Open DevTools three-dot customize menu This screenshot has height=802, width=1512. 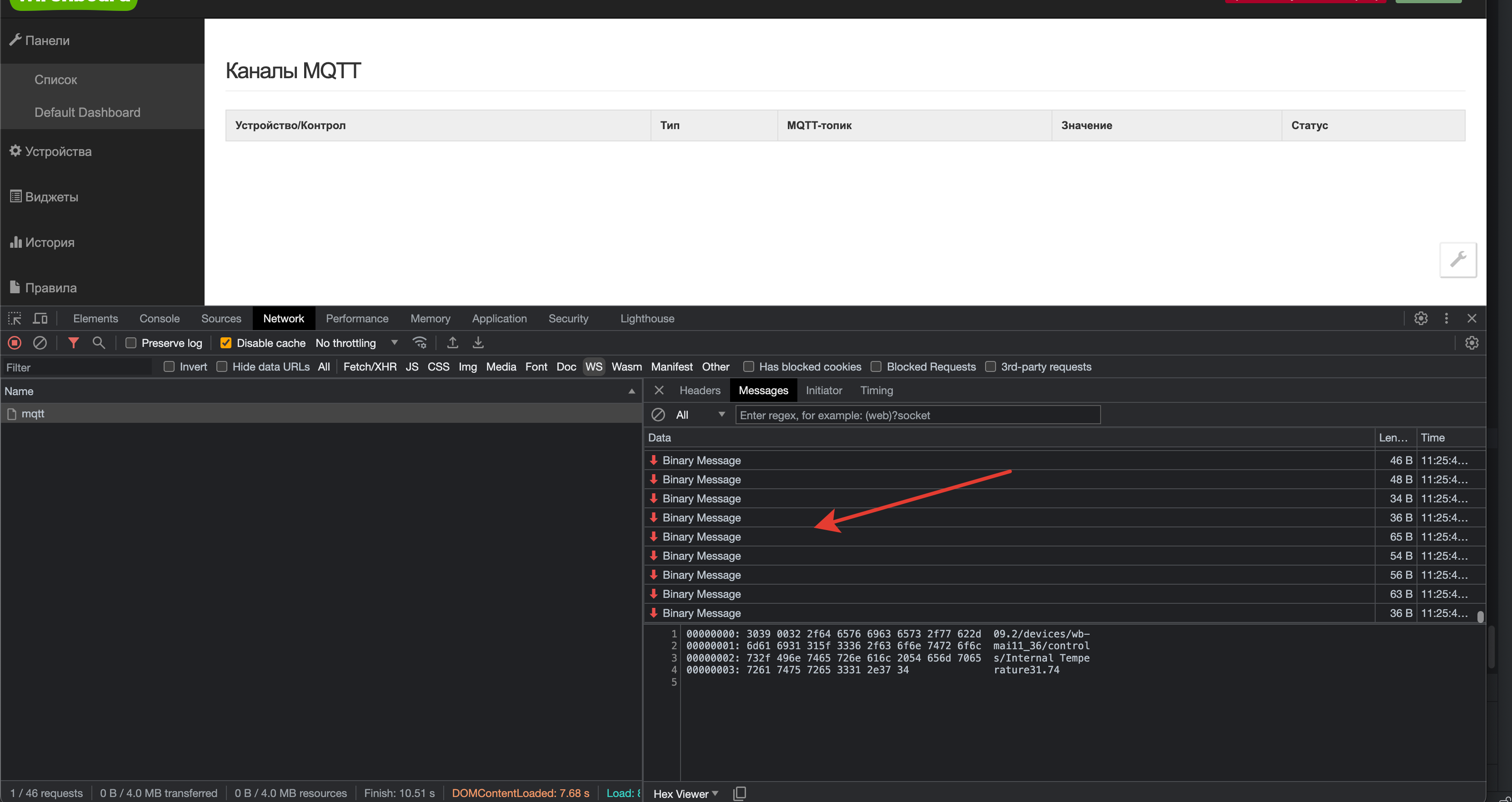coord(1446,318)
